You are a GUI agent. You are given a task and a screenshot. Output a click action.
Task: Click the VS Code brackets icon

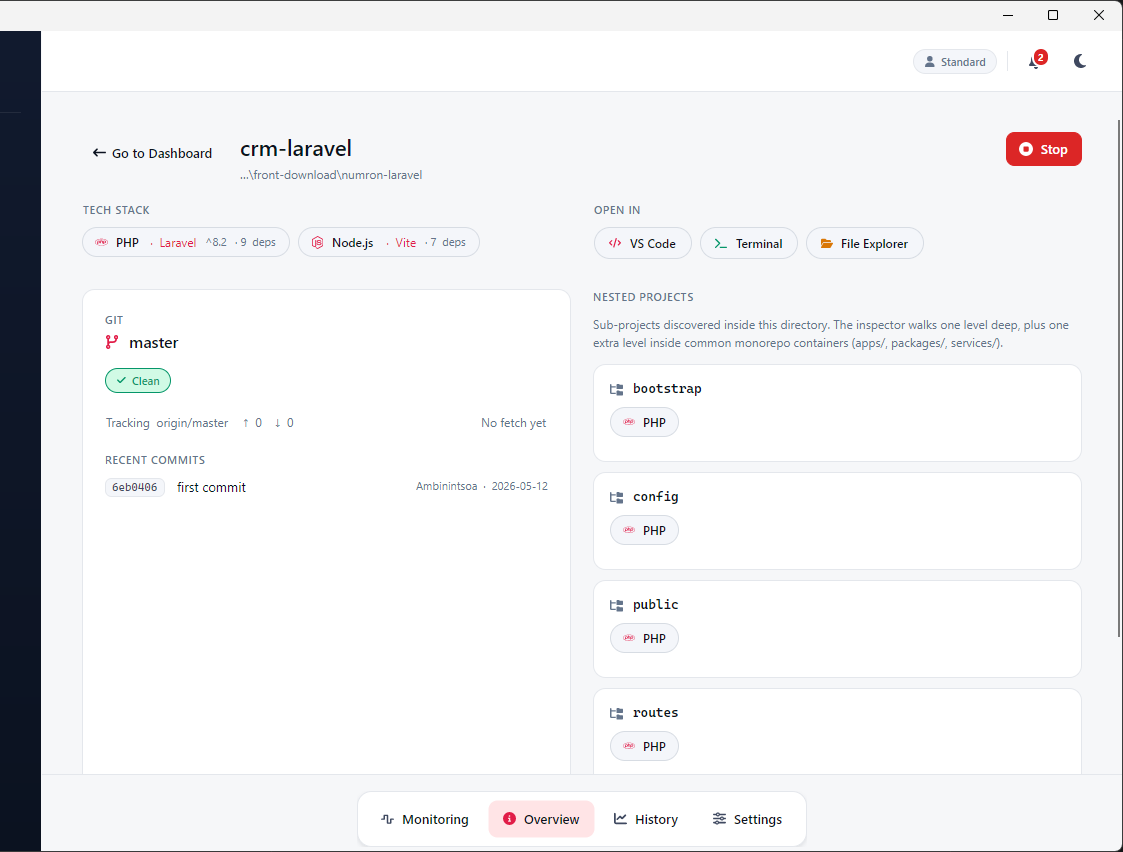coord(614,243)
